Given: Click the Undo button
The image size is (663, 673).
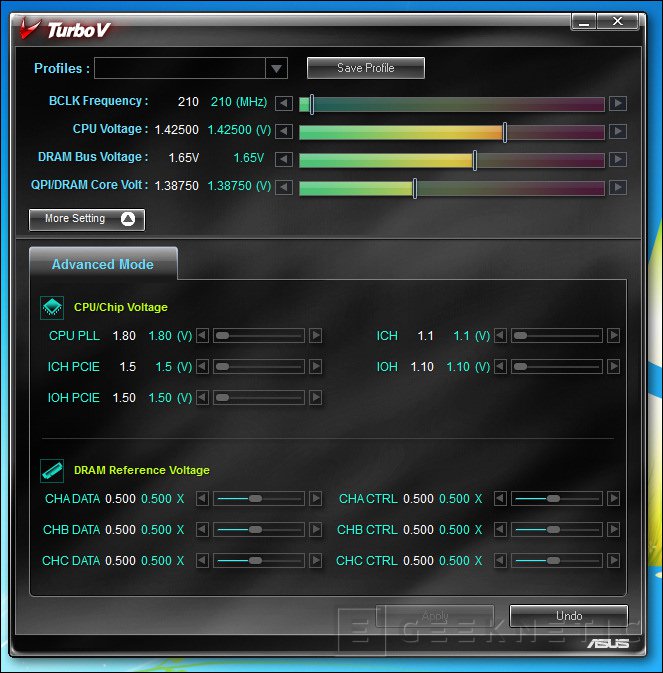Looking at the screenshot, I should 569,616.
